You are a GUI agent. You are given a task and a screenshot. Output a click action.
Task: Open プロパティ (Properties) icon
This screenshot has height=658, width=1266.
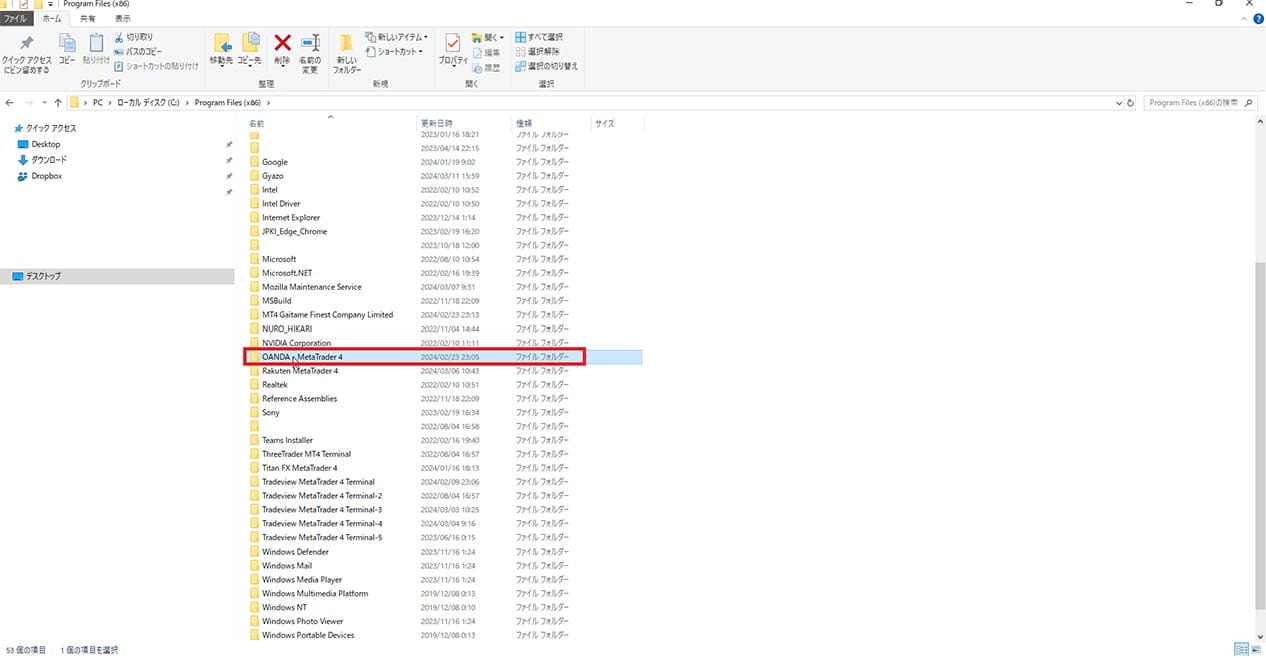click(453, 49)
